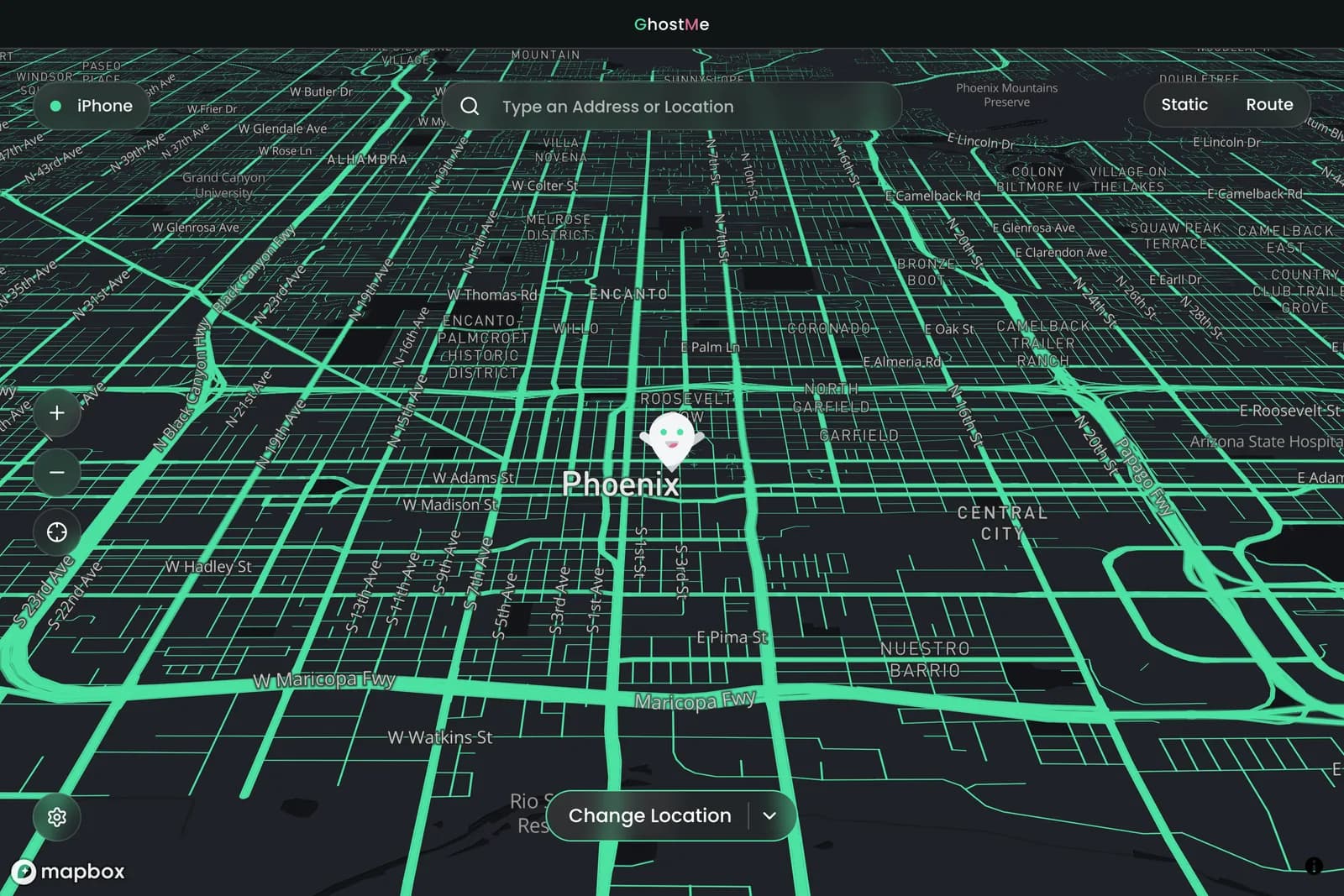Click the Mapbox logo
1344x896 pixels.
[69, 872]
